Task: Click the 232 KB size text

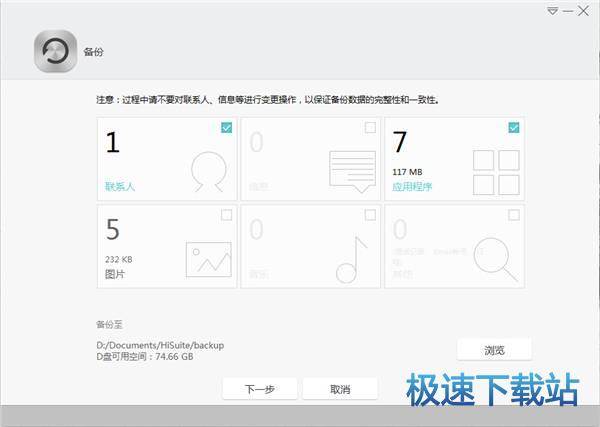Action: [119, 259]
